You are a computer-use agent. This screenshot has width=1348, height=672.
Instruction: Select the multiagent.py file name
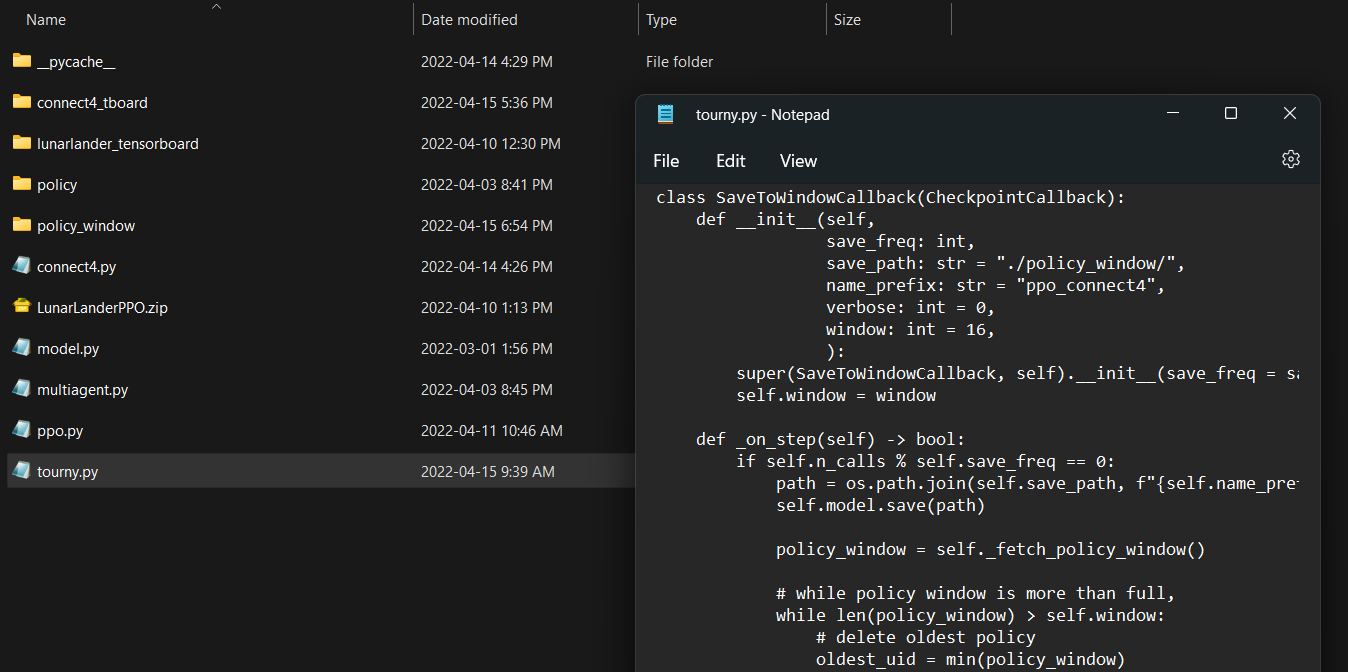tap(82, 390)
